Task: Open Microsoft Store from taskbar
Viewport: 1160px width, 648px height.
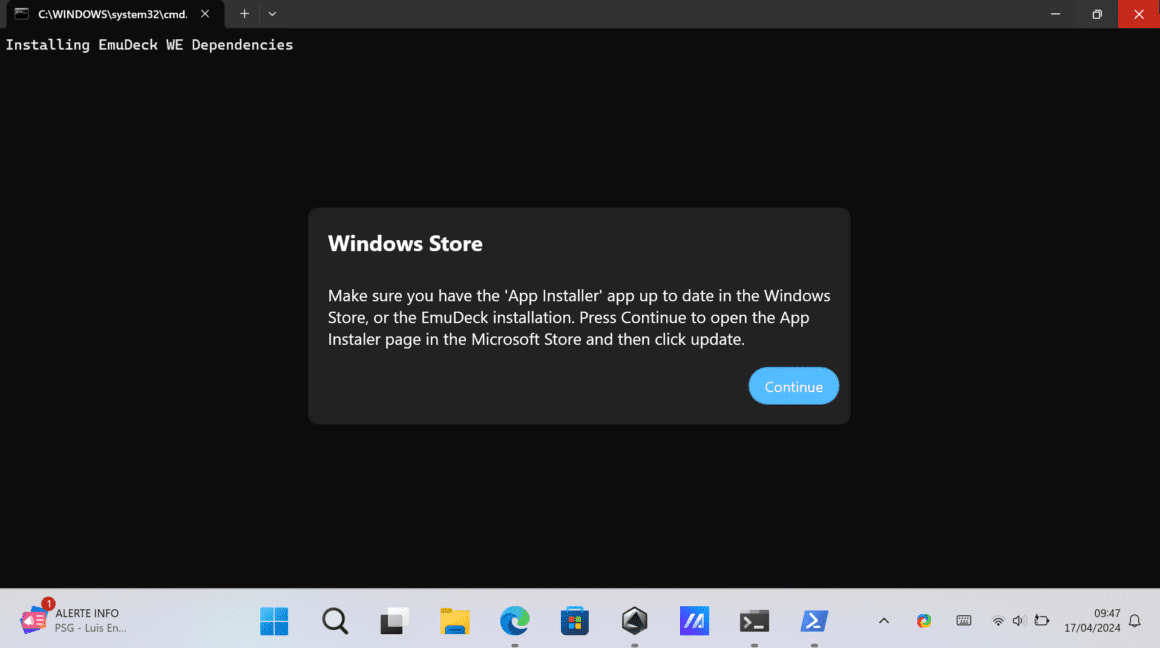Action: click(x=574, y=621)
